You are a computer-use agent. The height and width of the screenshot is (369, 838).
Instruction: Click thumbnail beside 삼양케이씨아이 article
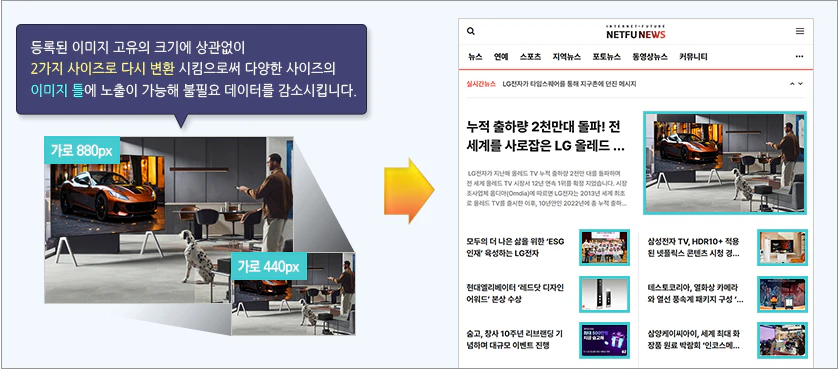point(782,340)
